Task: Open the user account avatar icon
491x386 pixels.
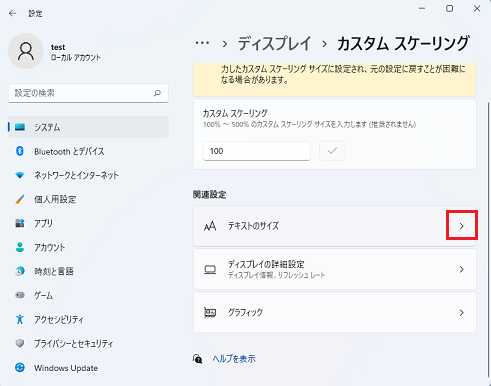Action: [26, 51]
